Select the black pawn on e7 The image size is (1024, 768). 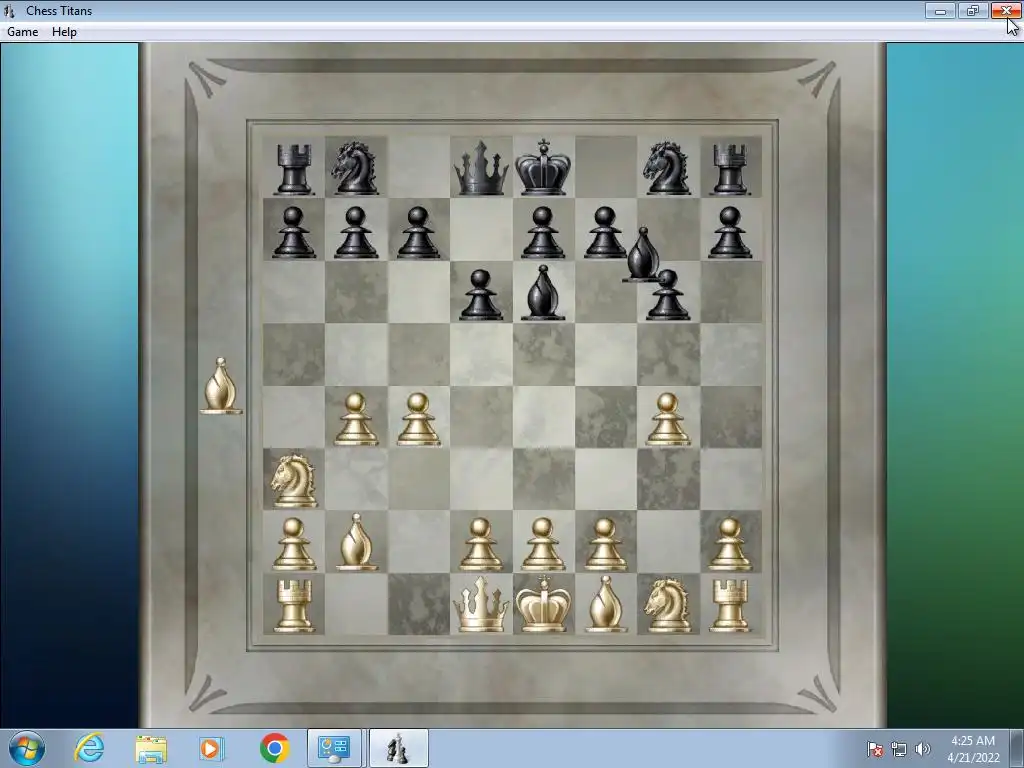(543, 232)
